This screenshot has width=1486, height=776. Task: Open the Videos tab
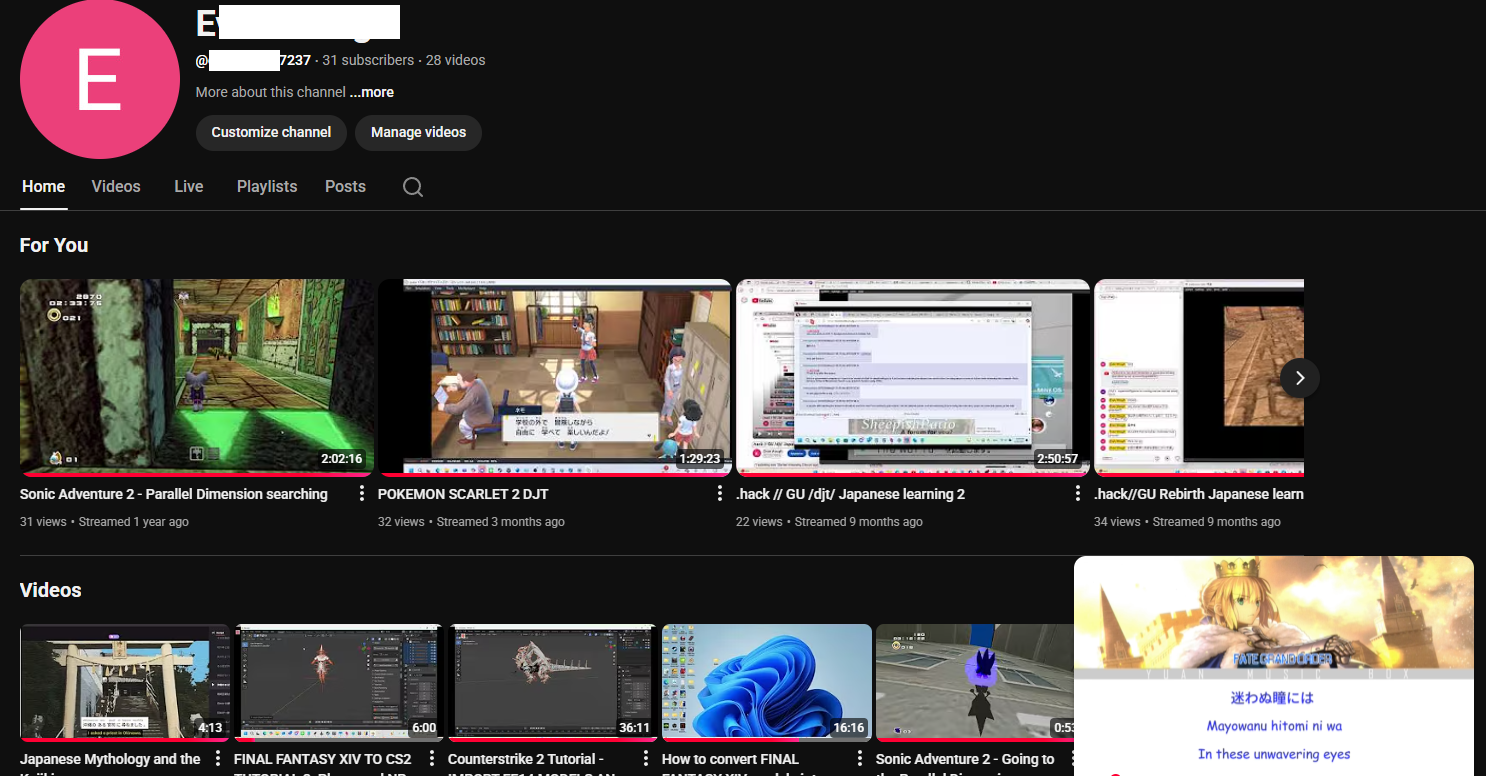[x=116, y=187]
